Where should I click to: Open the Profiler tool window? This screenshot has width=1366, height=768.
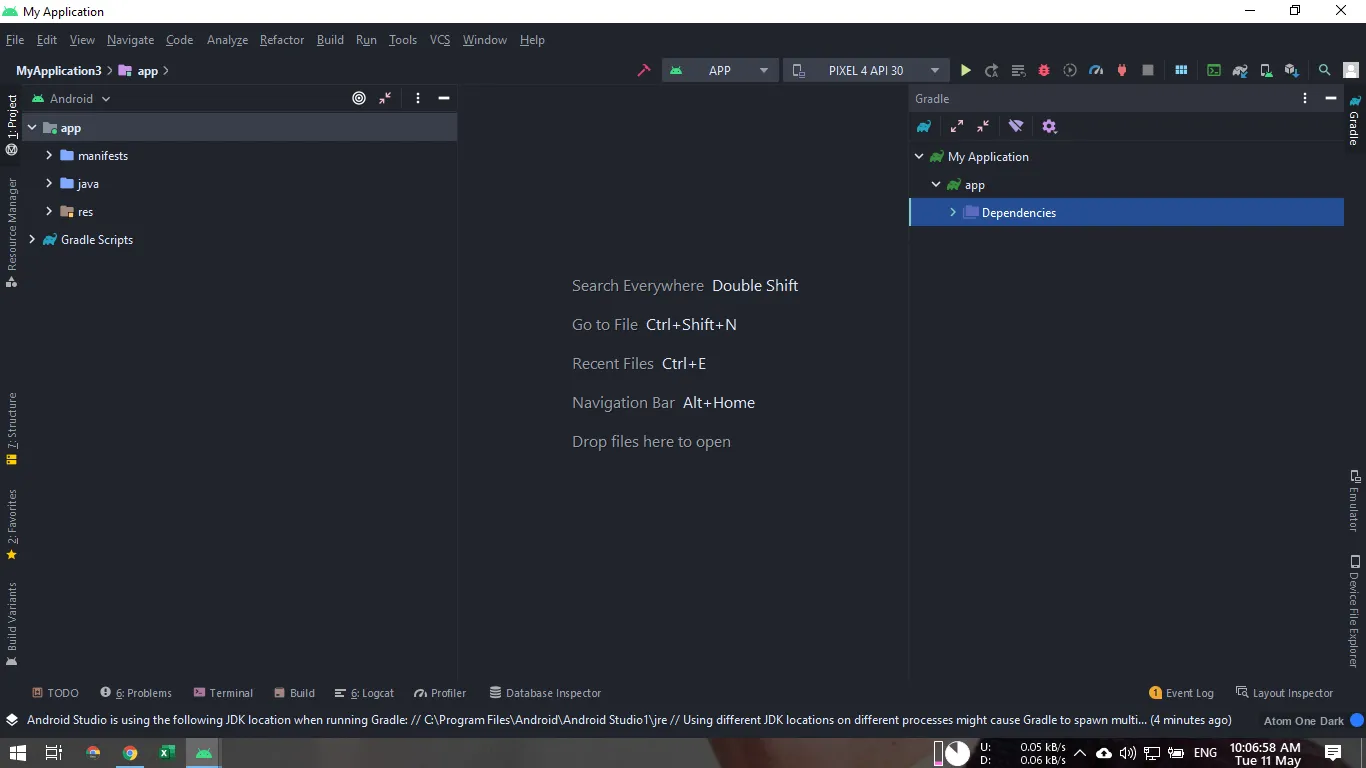(440, 693)
